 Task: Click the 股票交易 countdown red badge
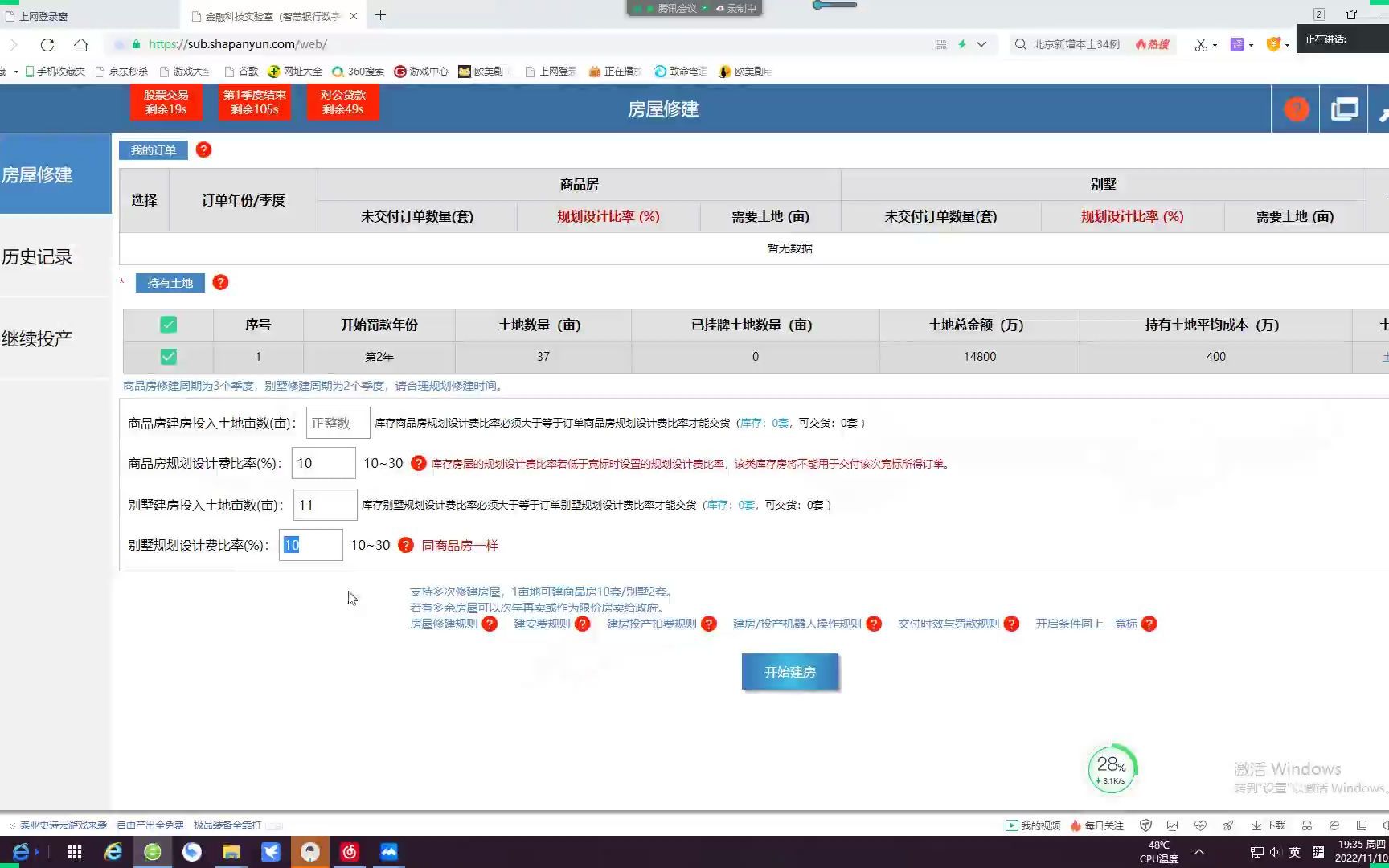(166, 102)
